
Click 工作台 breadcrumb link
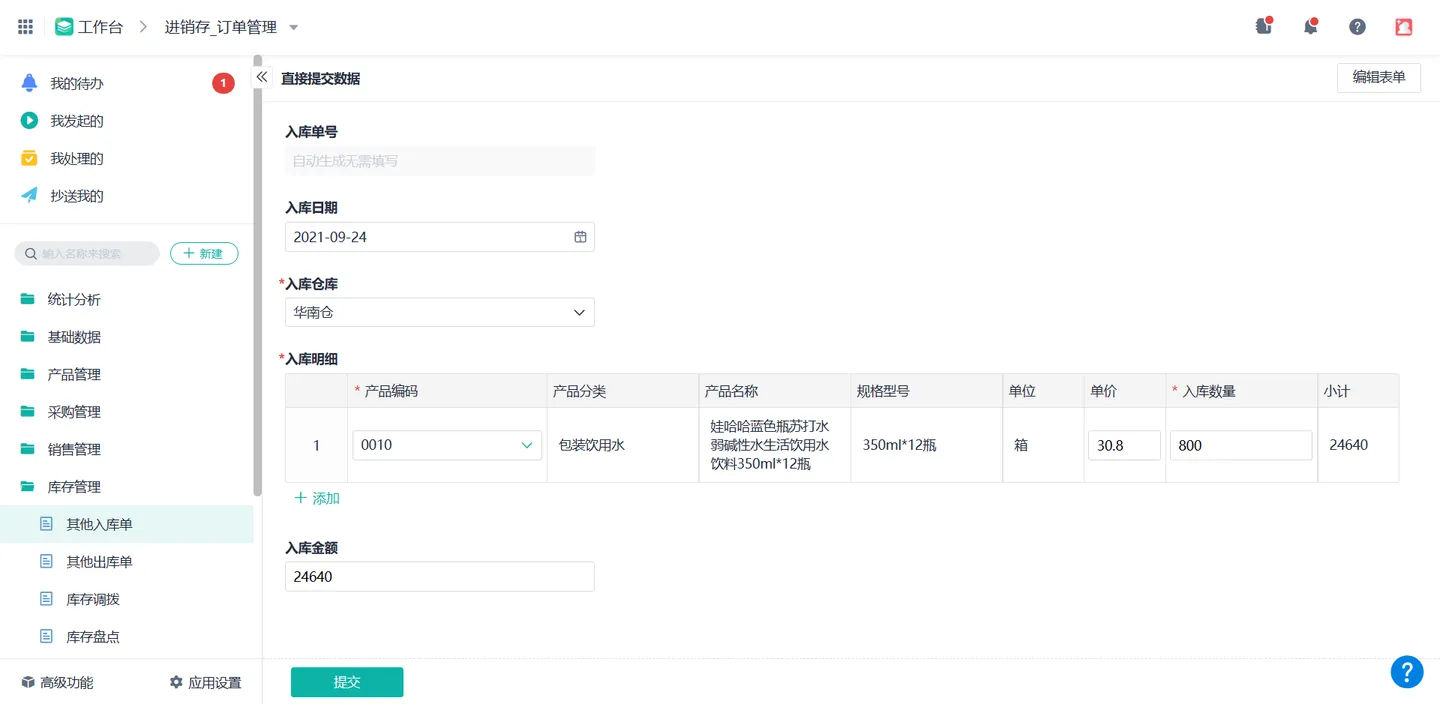click(100, 27)
